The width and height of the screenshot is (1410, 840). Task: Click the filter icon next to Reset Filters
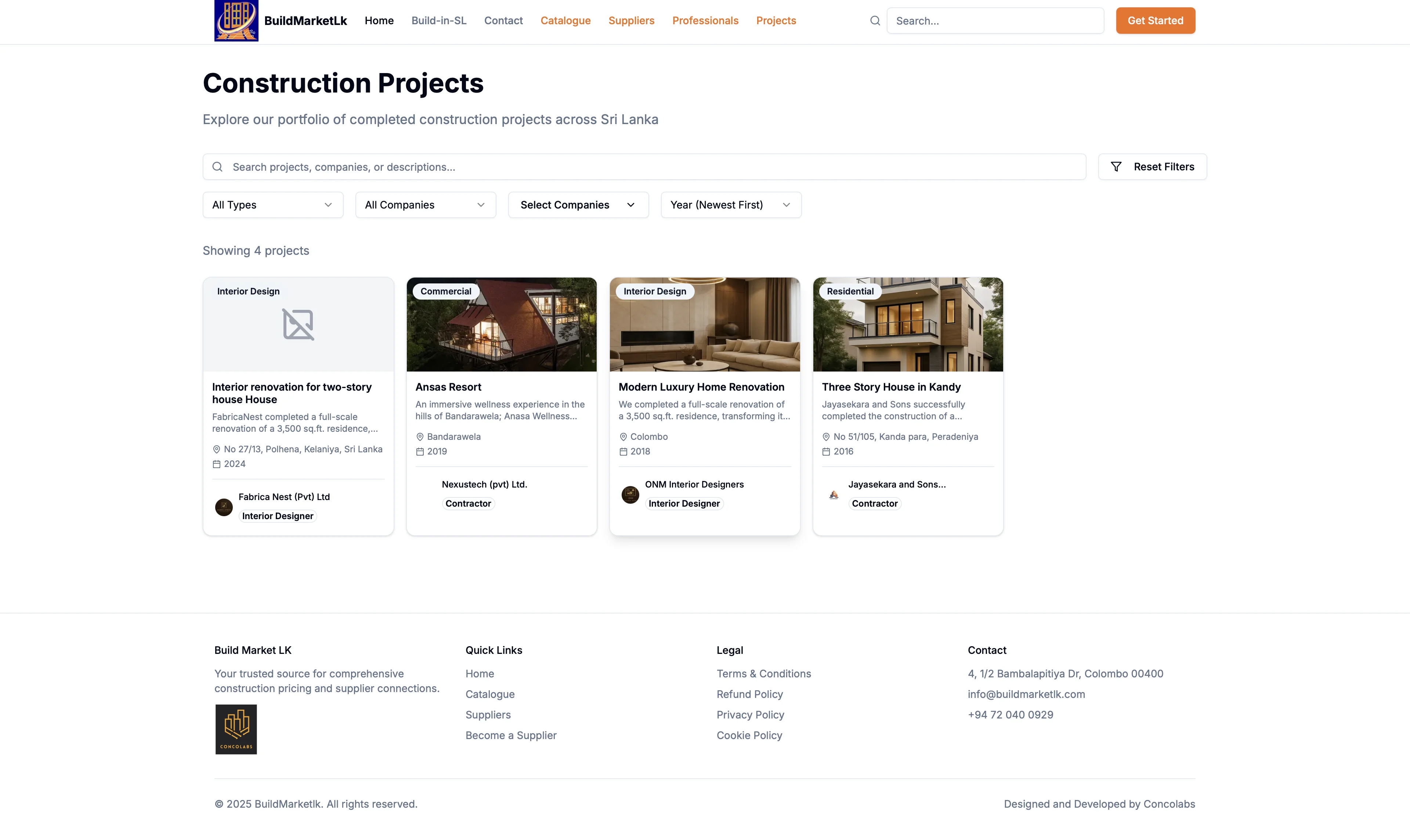point(1116,166)
